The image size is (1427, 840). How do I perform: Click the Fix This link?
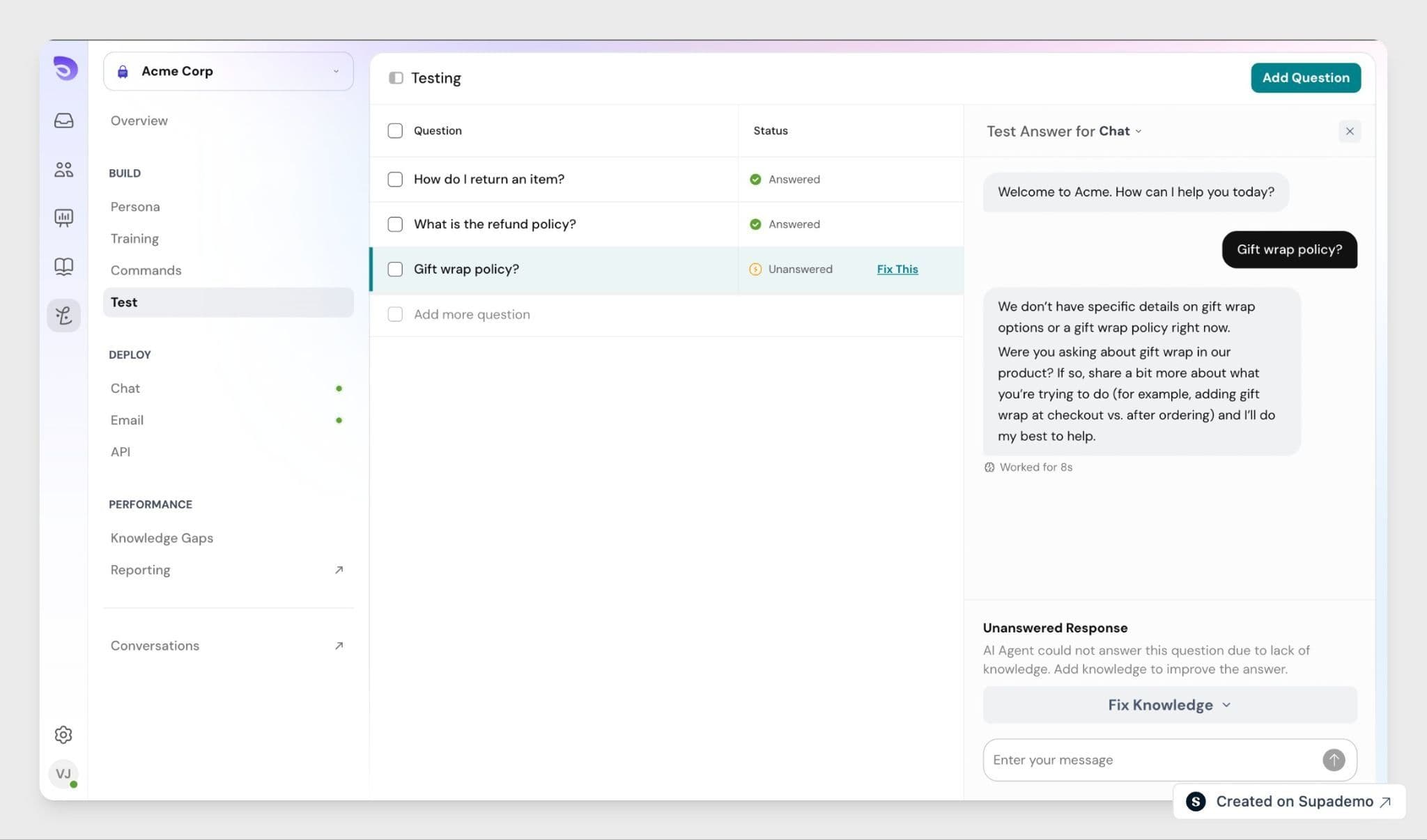pyautogui.click(x=897, y=270)
